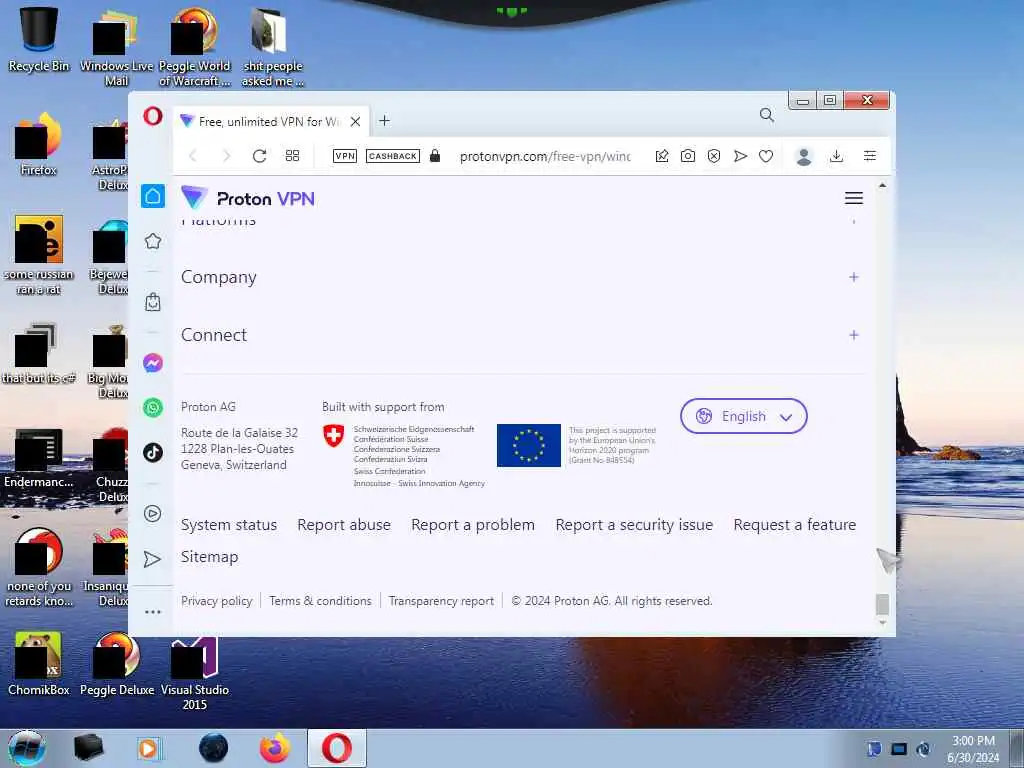Open the Proton VPN hamburger menu
The width and height of the screenshot is (1024, 768).
[x=854, y=198]
